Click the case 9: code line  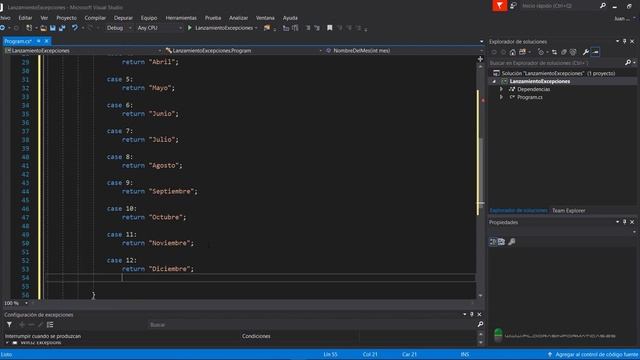pyautogui.click(x=120, y=183)
